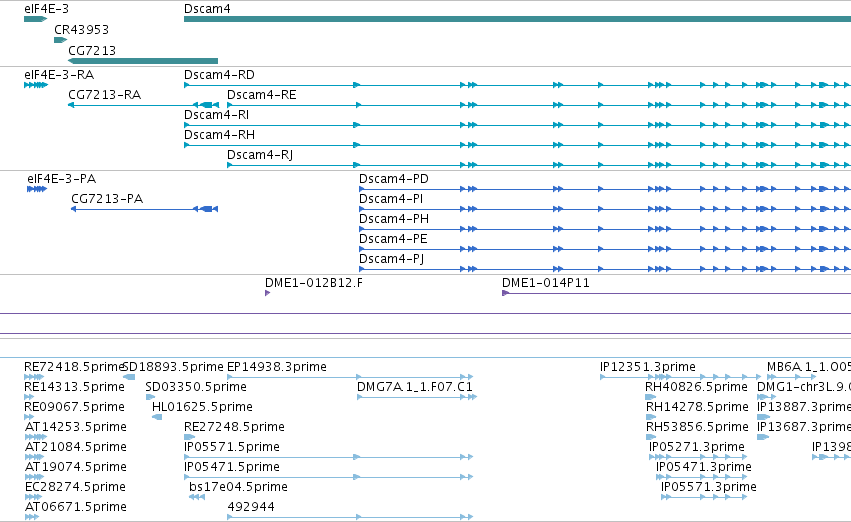This screenshot has height=522, width=851.
Task: Select the Dscam4-PE protein label
Action: (x=393, y=239)
